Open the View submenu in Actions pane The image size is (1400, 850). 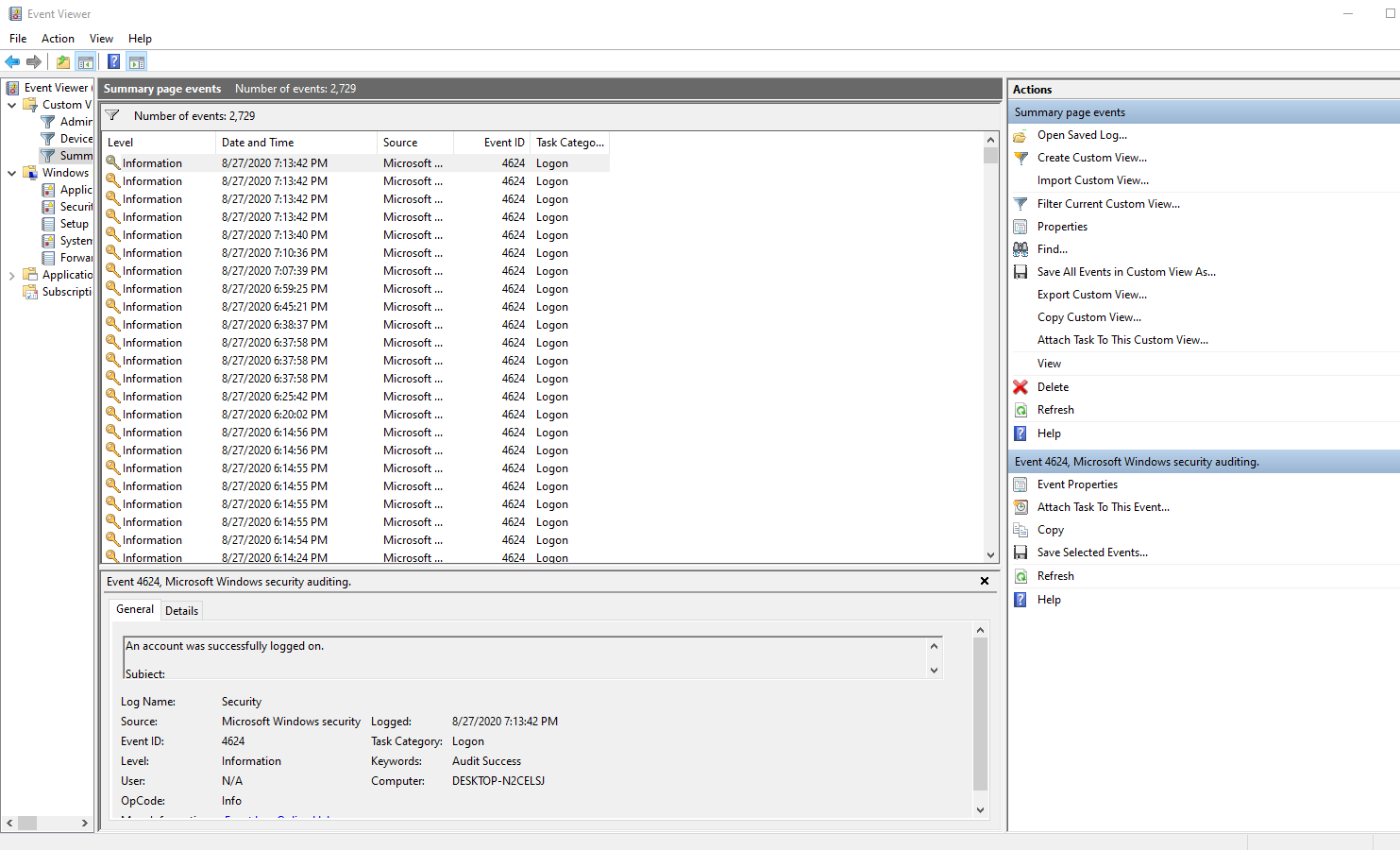point(1049,364)
